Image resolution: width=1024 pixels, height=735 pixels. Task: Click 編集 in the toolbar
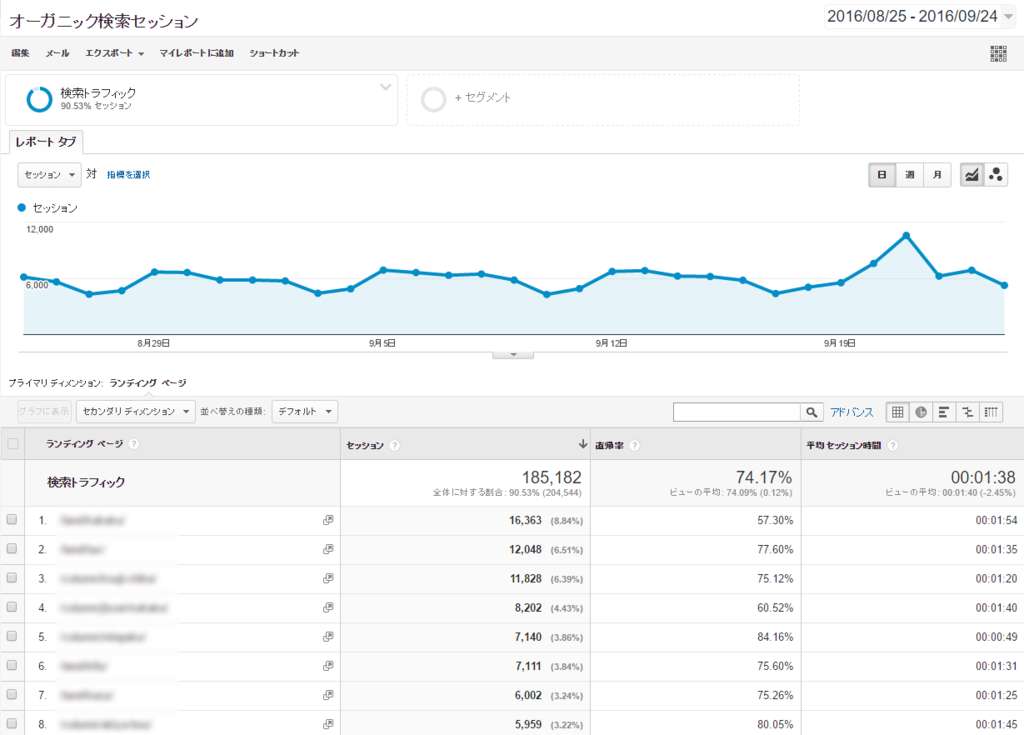tap(20, 53)
